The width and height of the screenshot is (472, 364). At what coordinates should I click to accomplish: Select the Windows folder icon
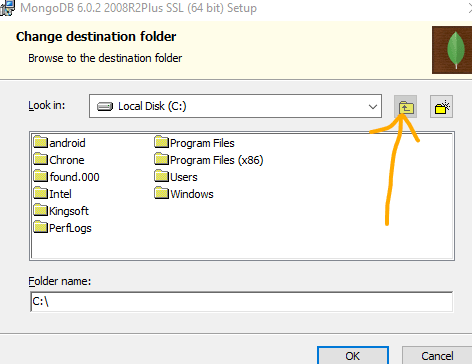[x=162, y=193]
